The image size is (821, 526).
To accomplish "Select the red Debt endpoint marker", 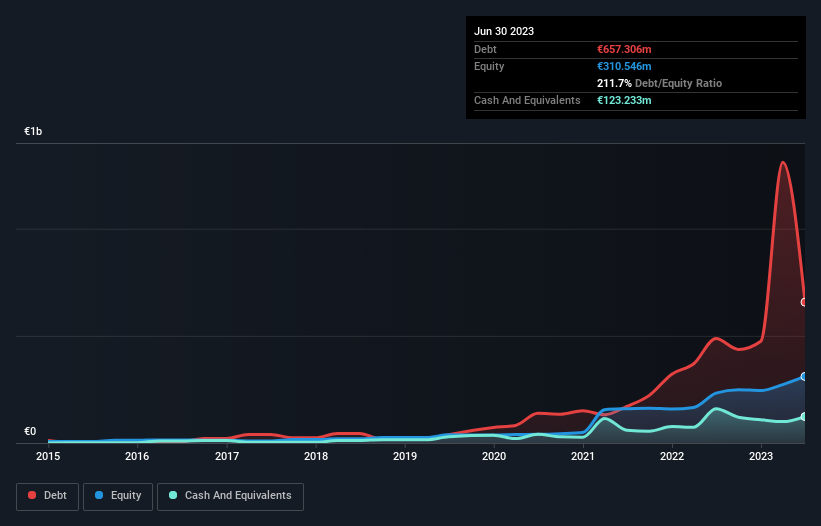I will pos(804,302).
